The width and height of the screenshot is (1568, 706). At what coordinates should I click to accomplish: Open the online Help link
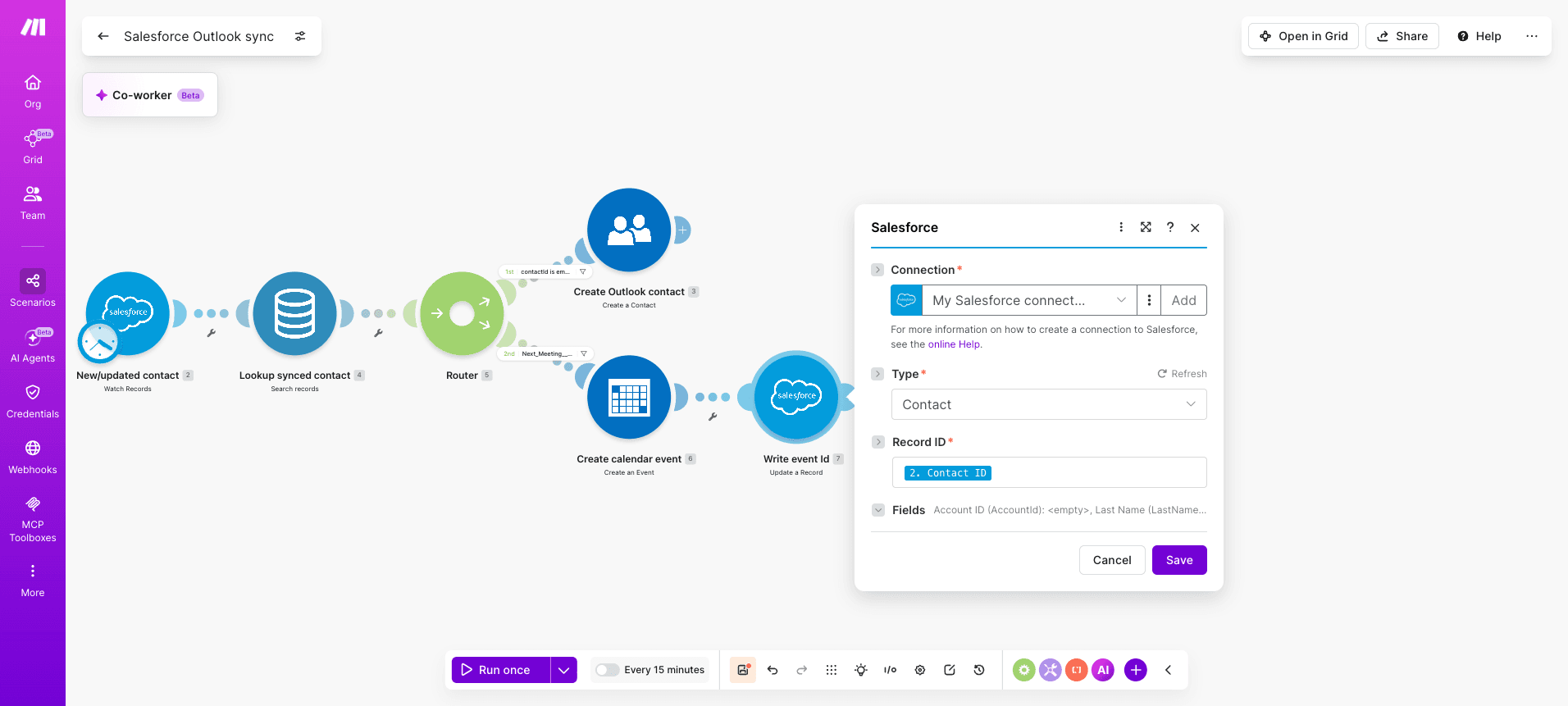[x=954, y=344]
